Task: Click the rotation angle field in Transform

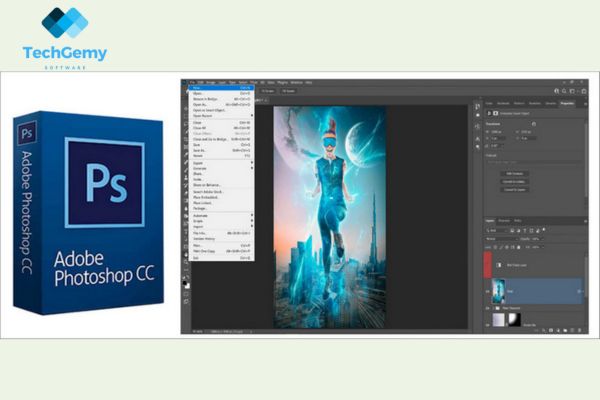Action: tap(496, 146)
